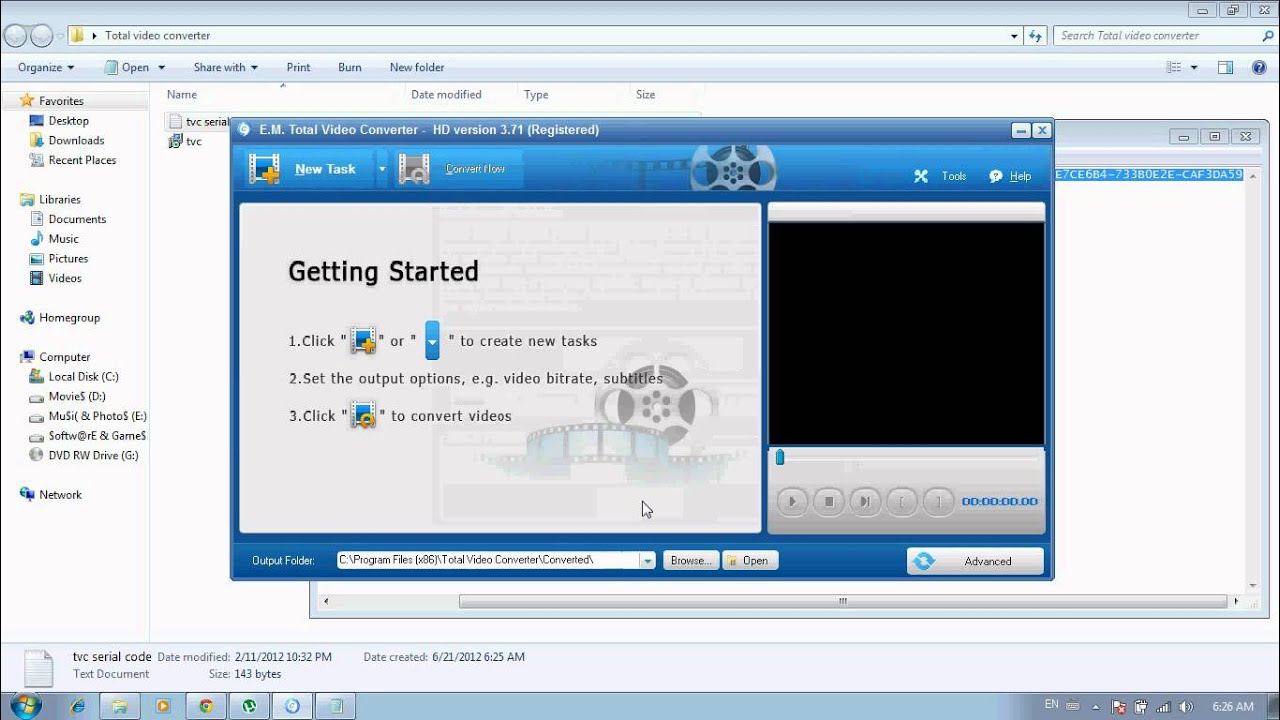Click the Explorer back button
The width and height of the screenshot is (1280, 720).
tap(16, 36)
